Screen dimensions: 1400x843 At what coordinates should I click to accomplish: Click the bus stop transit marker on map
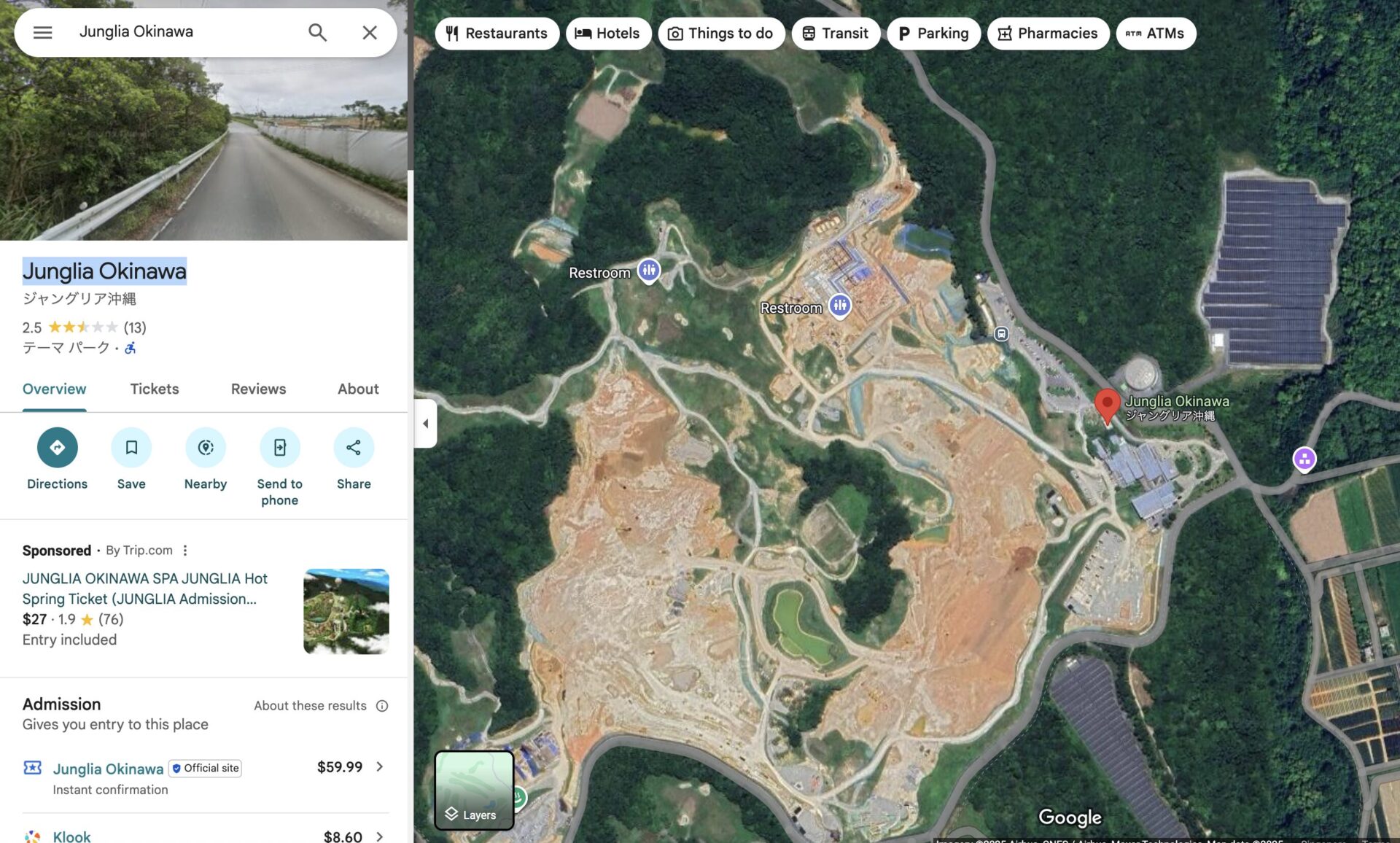click(1002, 334)
